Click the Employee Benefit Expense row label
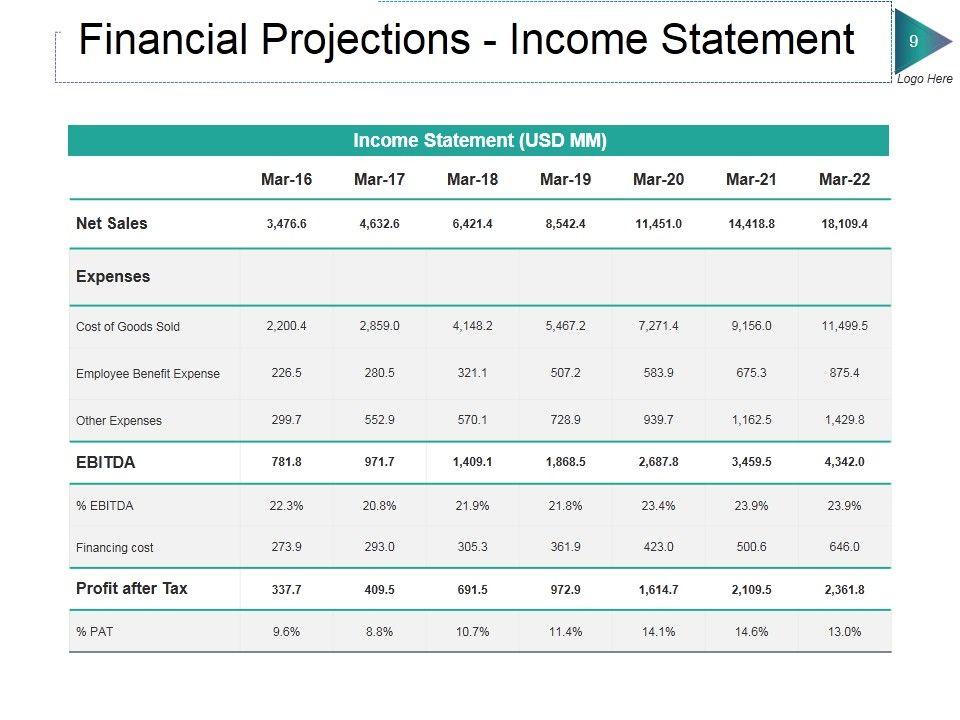 click(148, 374)
